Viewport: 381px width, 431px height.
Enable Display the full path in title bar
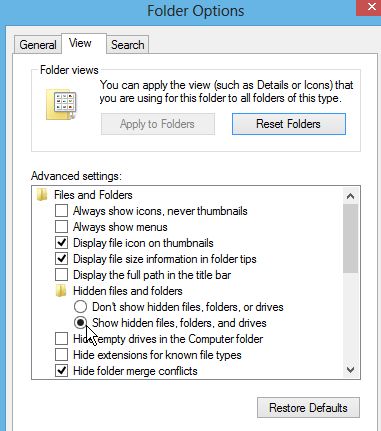point(61,275)
